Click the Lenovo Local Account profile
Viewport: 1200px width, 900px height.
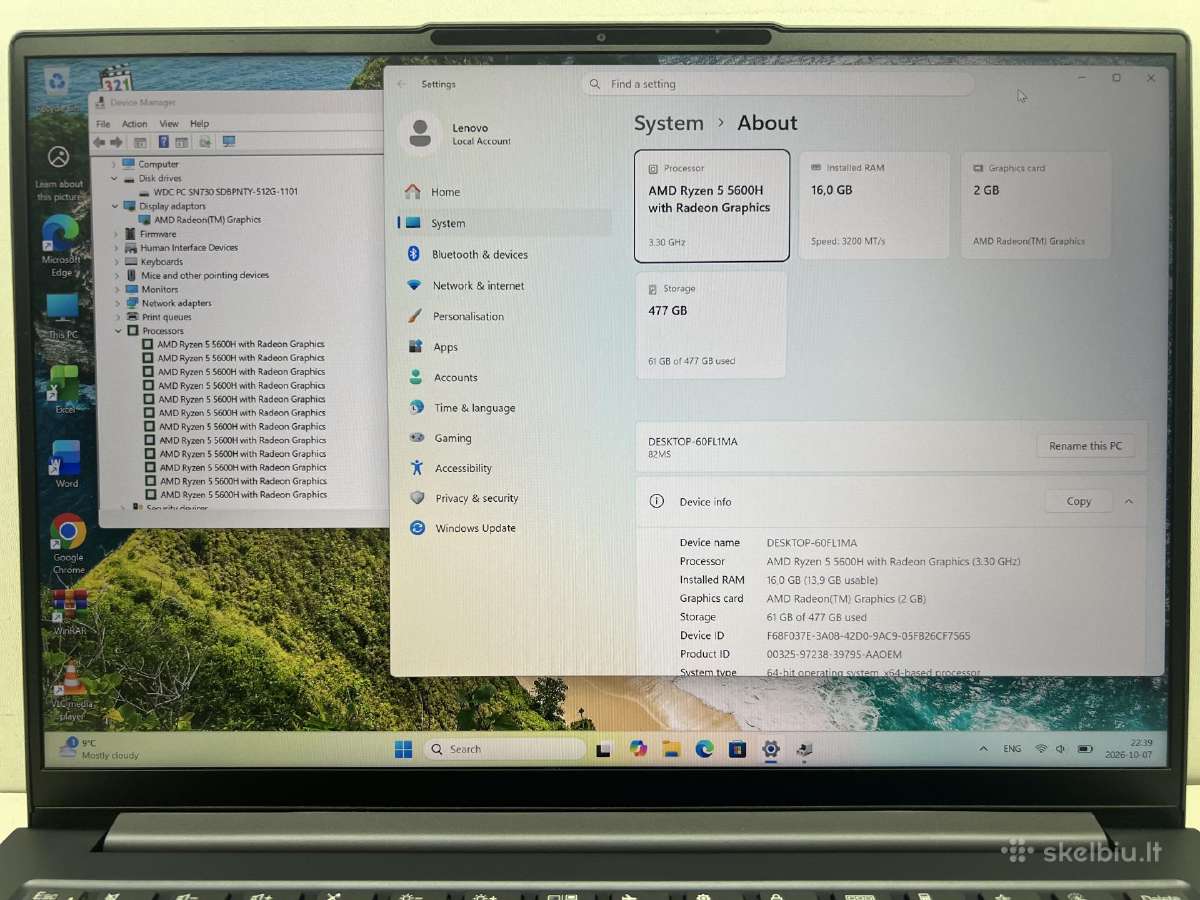[x=456, y=133]
